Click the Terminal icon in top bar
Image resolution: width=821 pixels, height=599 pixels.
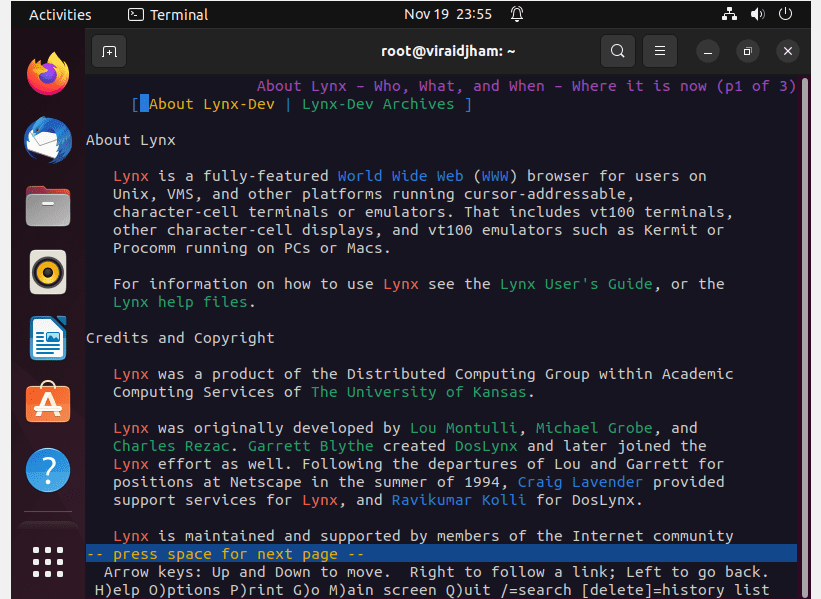point(136,15)
